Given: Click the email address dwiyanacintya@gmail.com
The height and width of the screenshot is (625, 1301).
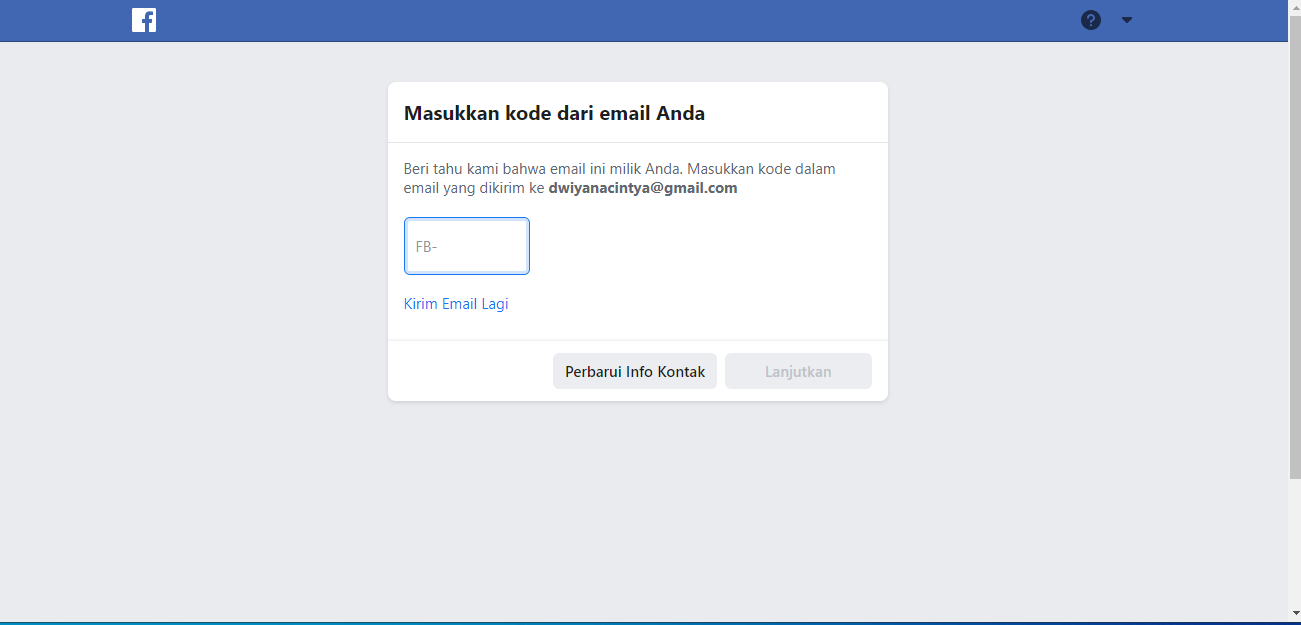Looking at the screenshot, I should click(643, 188).
